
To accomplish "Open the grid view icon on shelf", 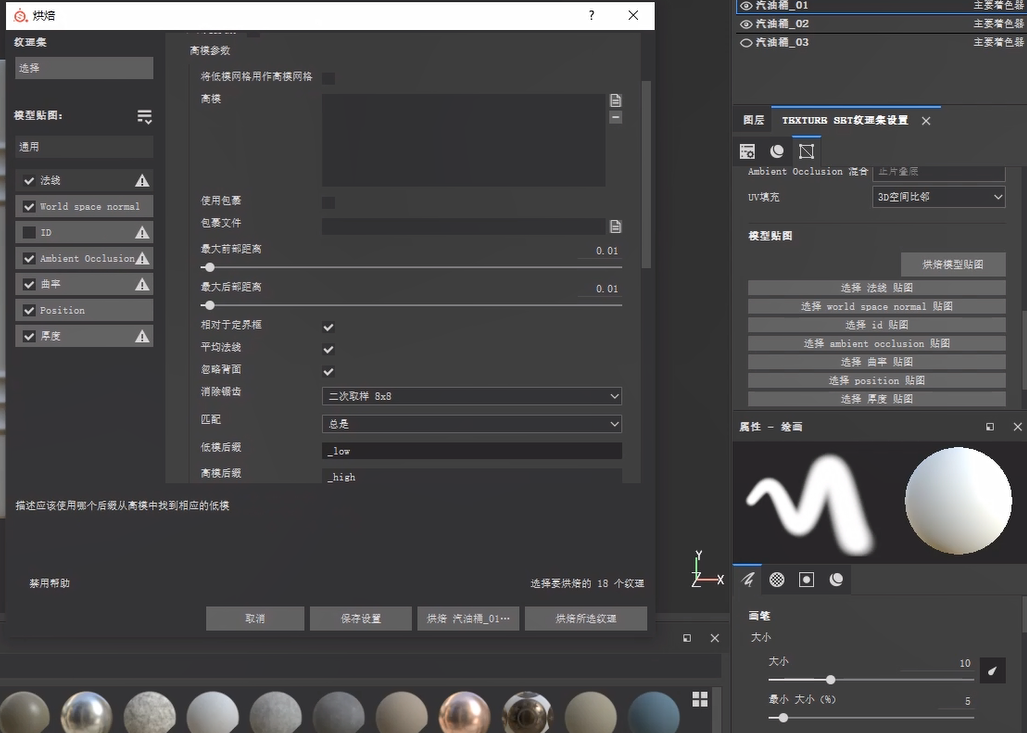I will [x=700, y=698].
